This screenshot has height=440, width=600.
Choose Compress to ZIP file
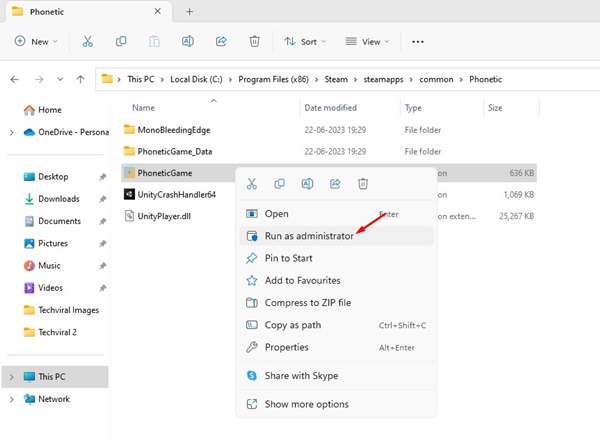[336, 303]
